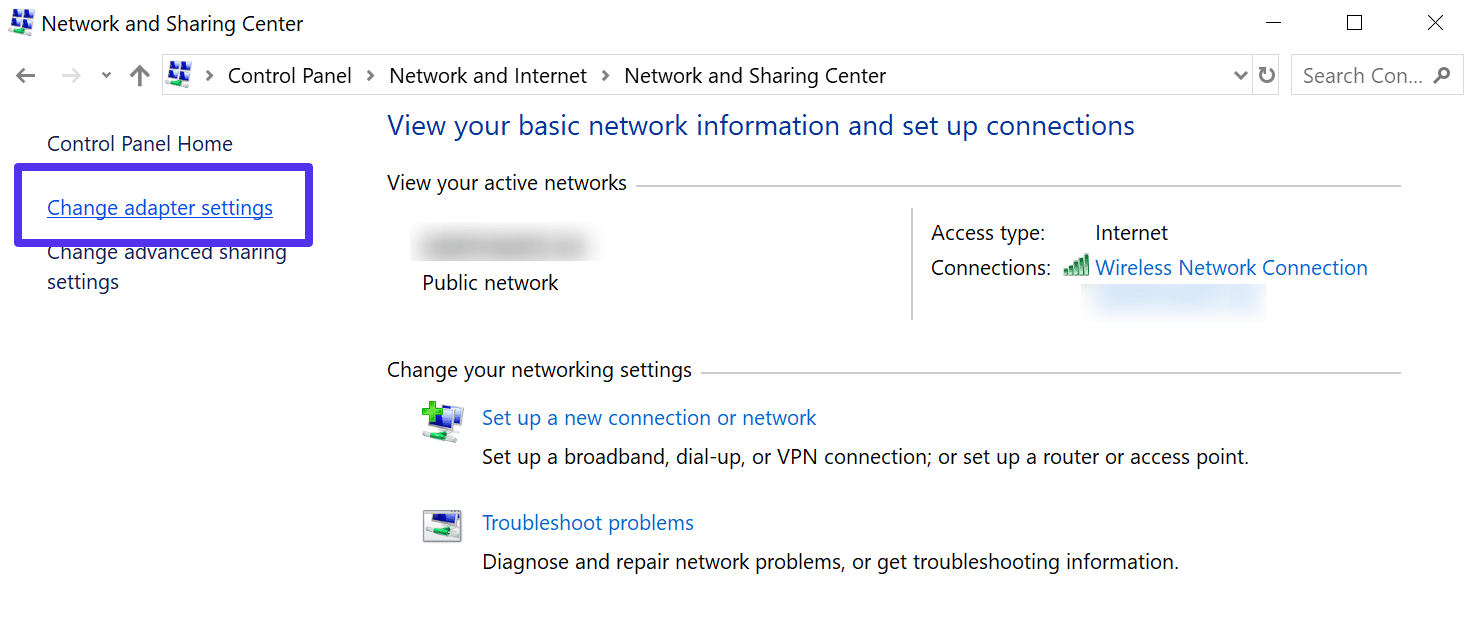The image size is (1469, 626).
Task: Click inside the search field
Action: click(x=1360, y=75)
